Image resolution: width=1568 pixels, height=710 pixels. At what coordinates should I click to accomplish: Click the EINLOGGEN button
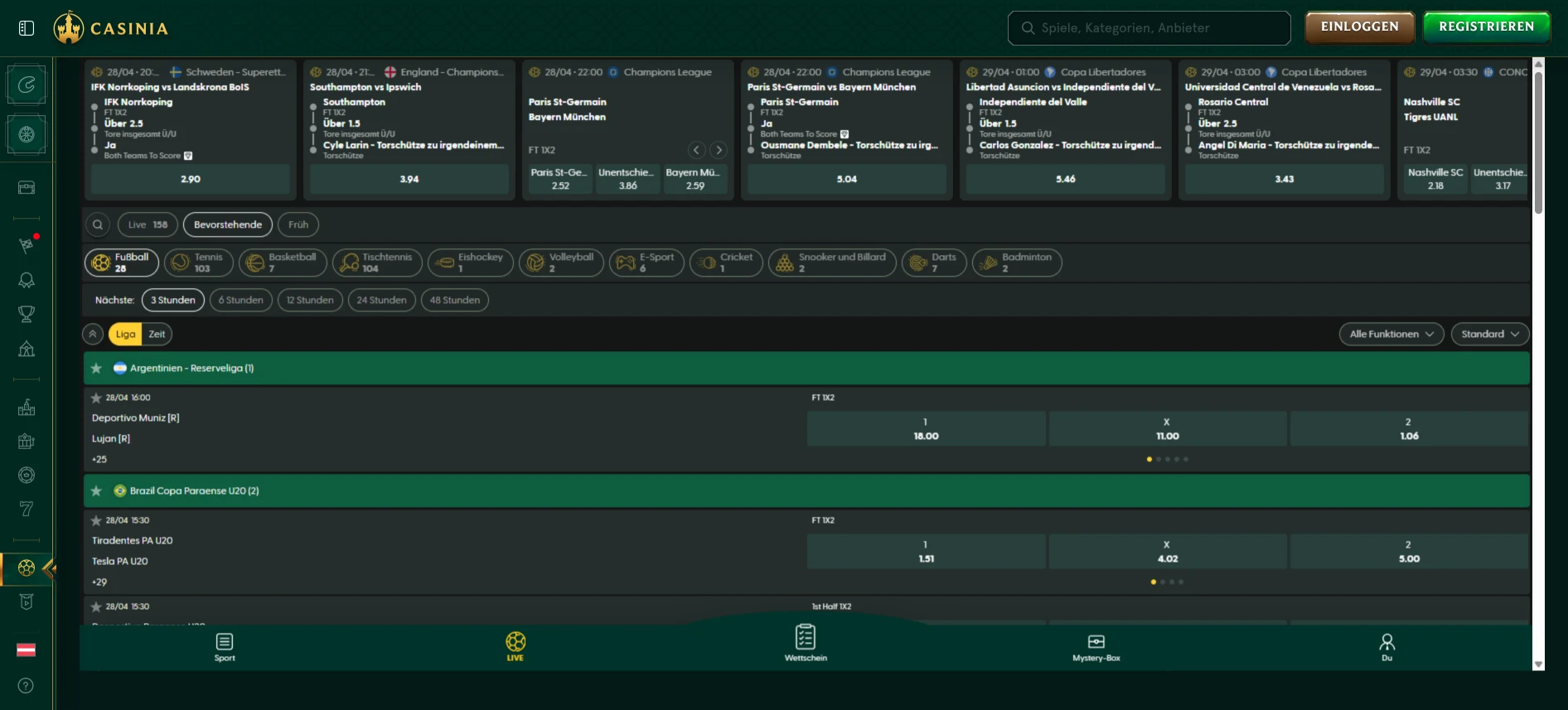(1360, 27)
